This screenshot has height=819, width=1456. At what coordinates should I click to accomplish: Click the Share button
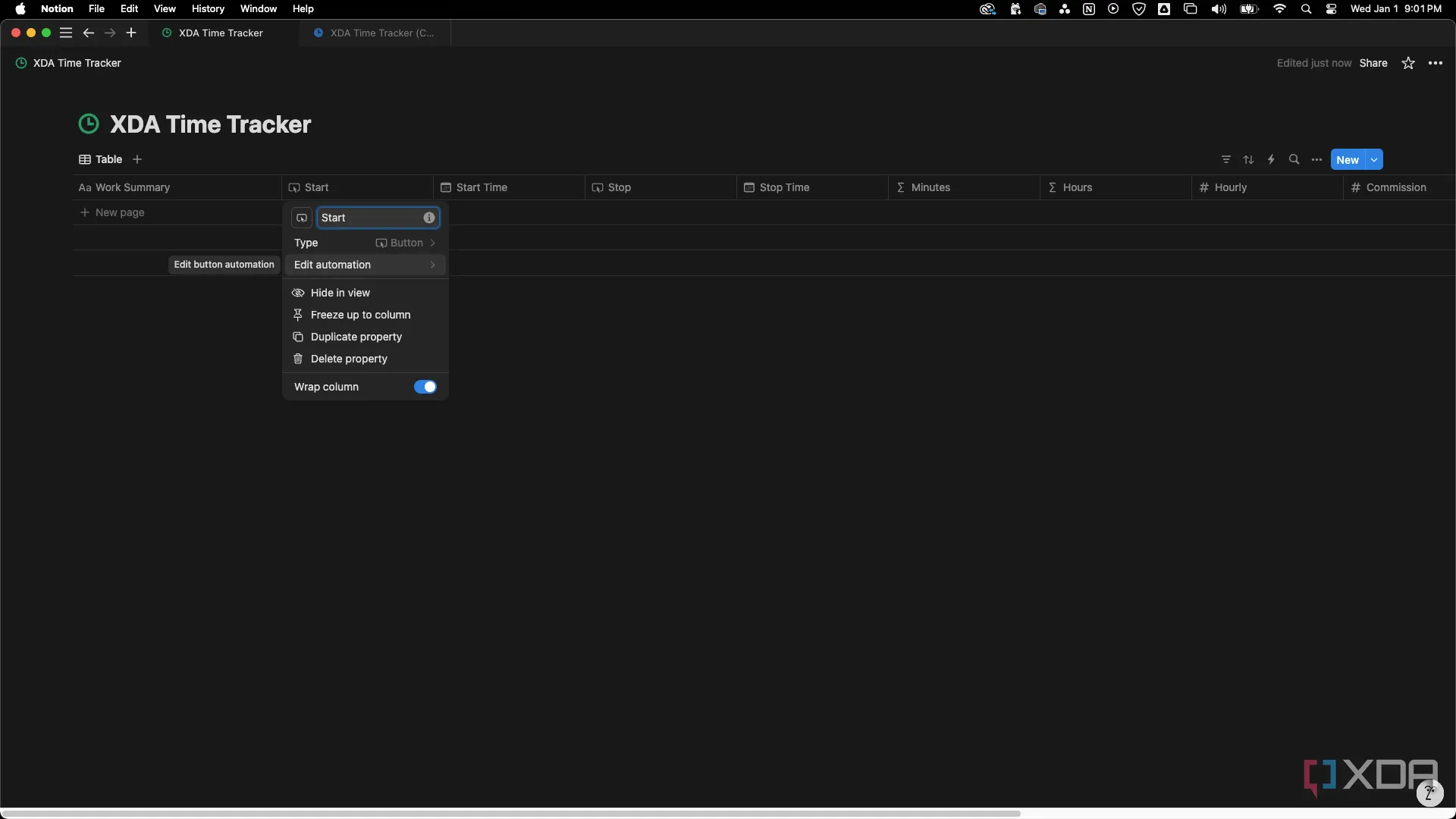point(1373,63)
